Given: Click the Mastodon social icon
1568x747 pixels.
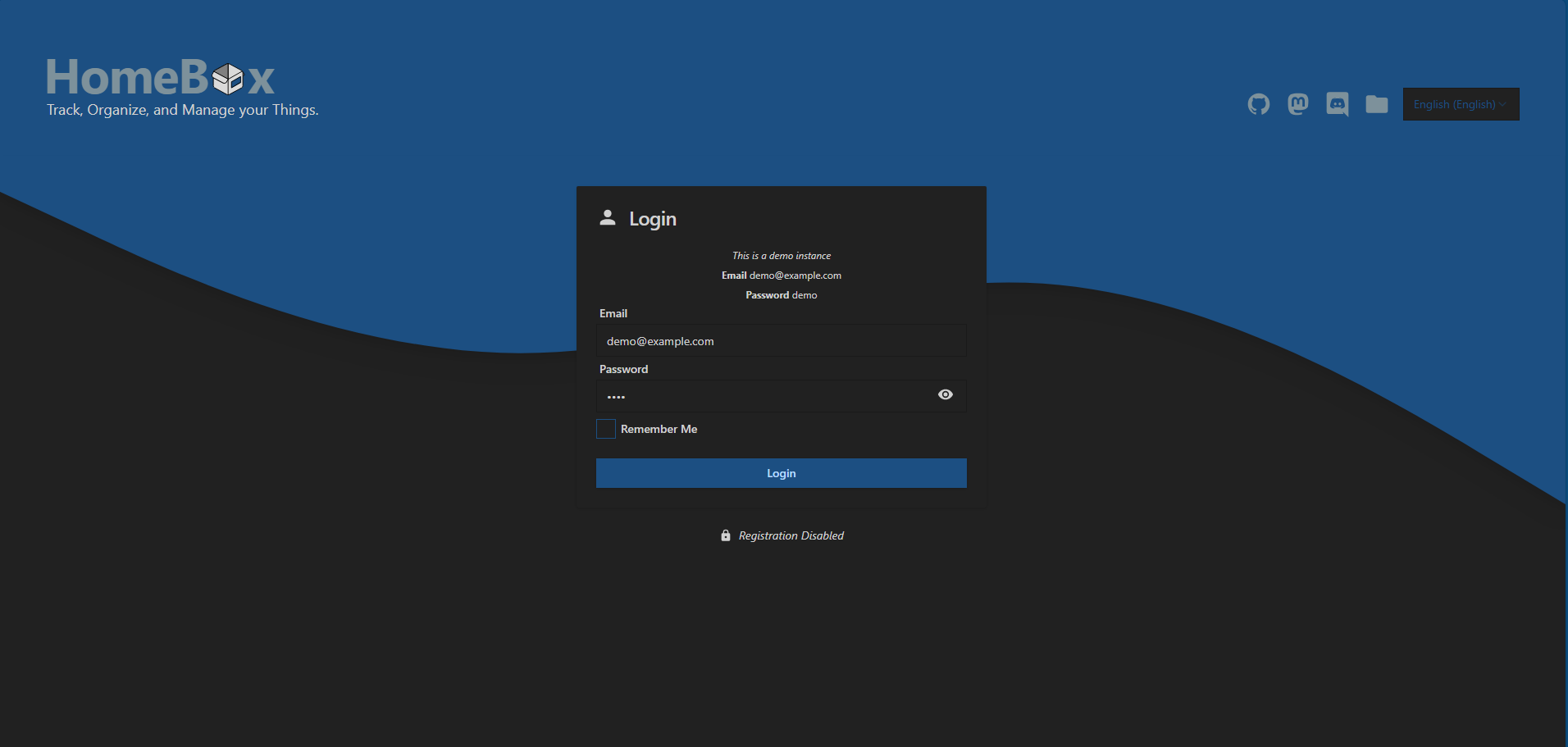Looking at the screenshot, I should pyautogui.click(x=1298, y=104).
